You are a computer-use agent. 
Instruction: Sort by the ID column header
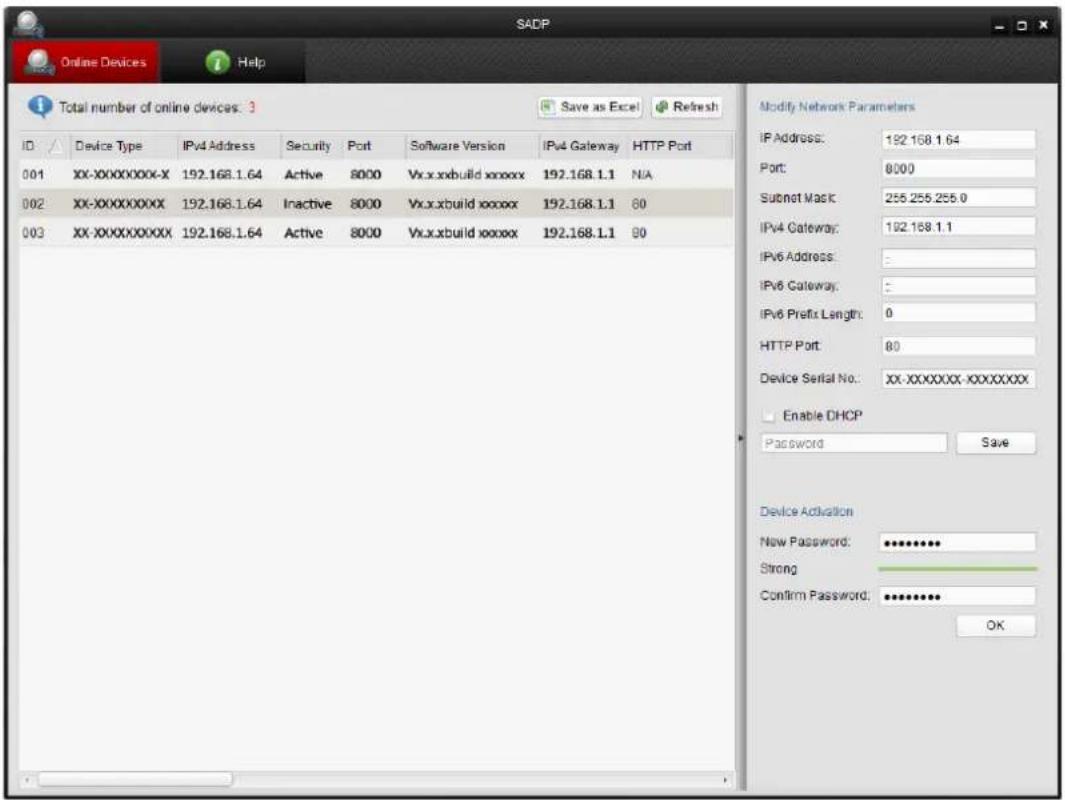tap(42, 145)
